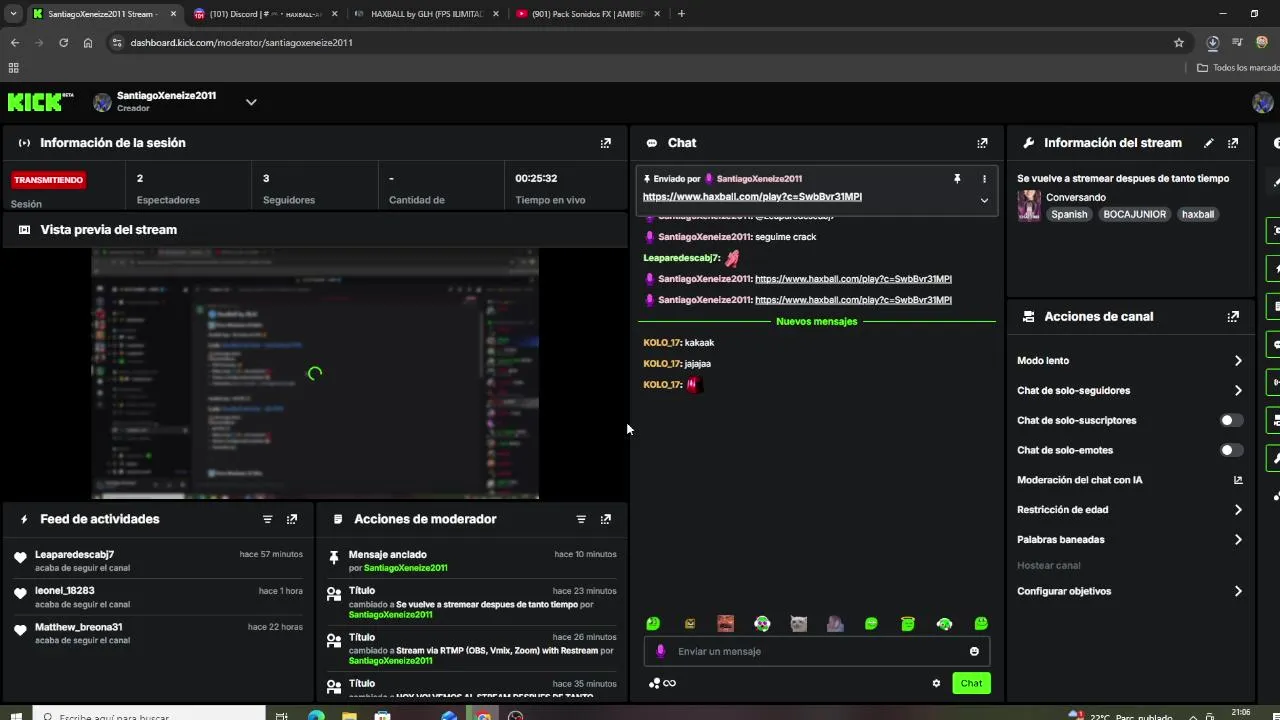Insert the clown emote

[x=762, y=624]
